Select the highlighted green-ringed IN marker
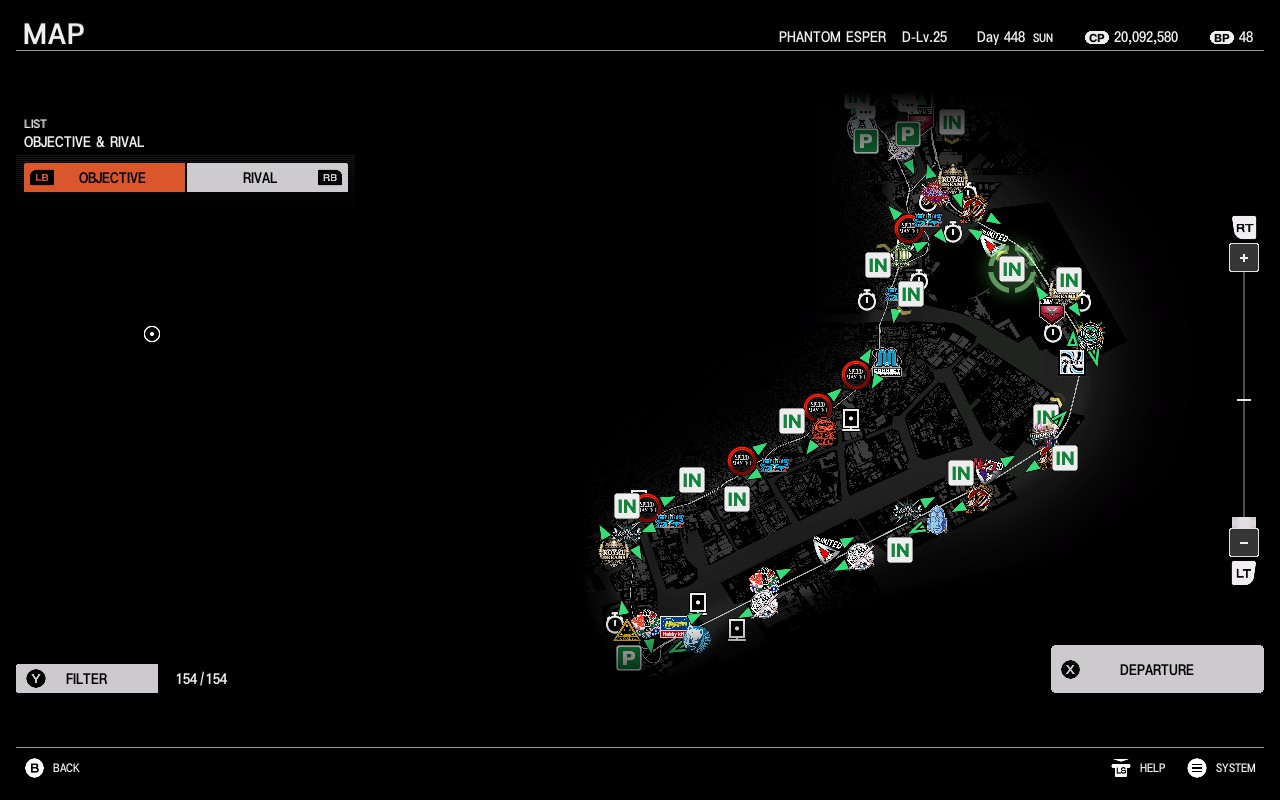Screen dimensions: 1280x800 click(1012, 269)
